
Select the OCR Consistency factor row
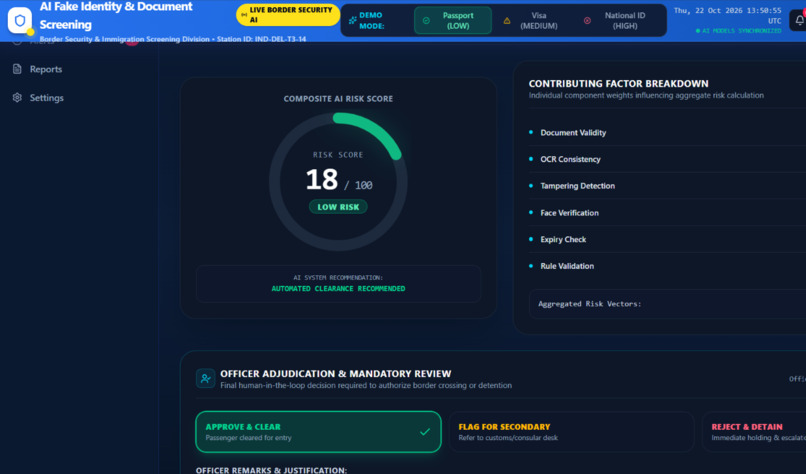(667, 159)
